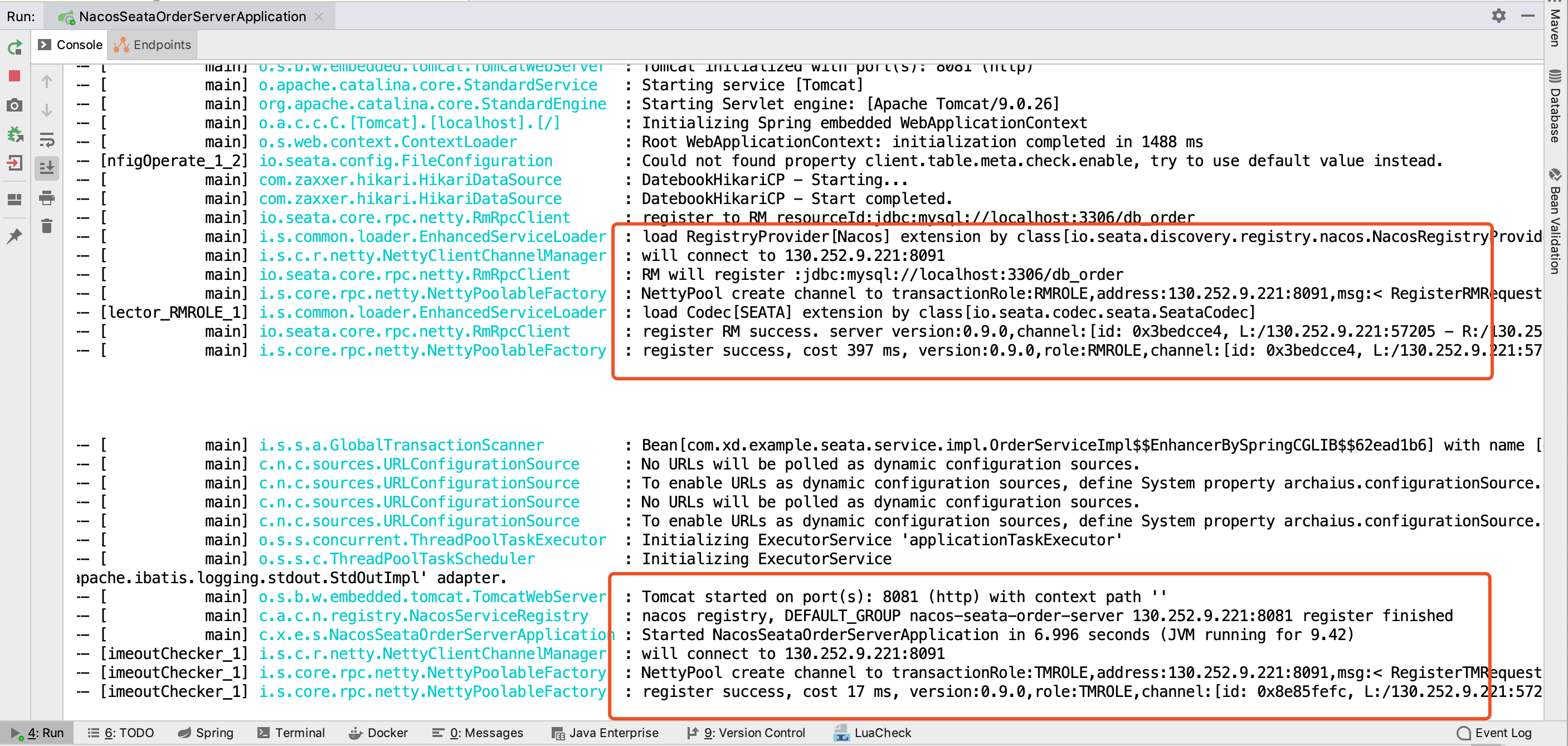Print the console output
The image size is (1568, 746).
[47, 198]
